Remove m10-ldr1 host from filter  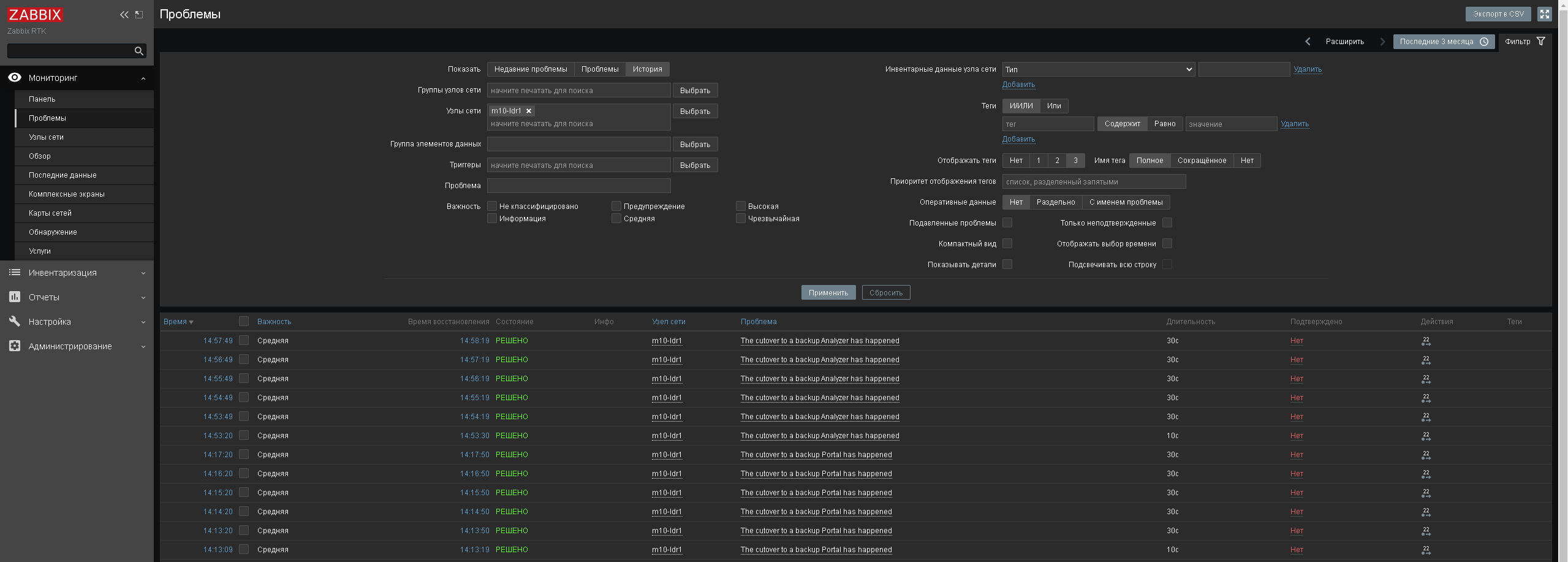point(529,111)
